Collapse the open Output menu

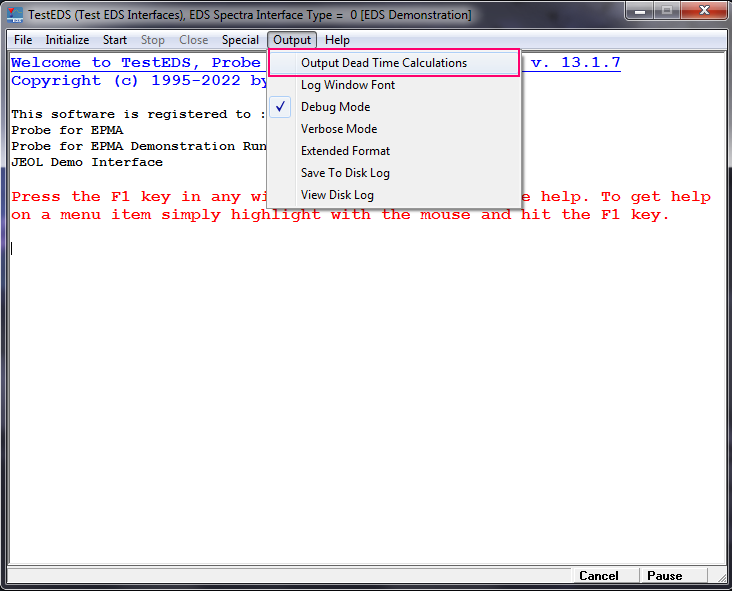(x=292, y=40)
